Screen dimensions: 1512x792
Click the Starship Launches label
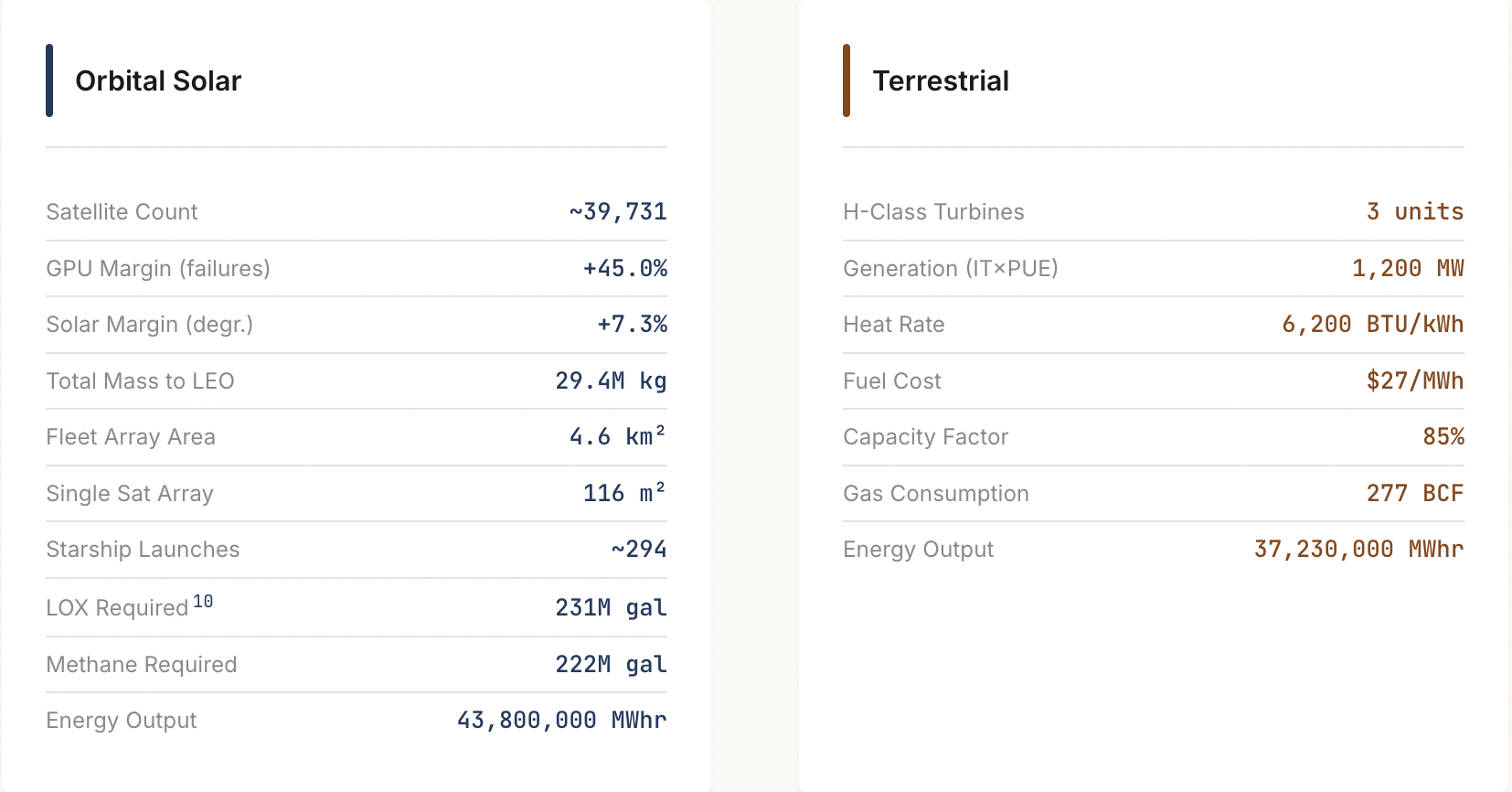pyautogui.click(x=143, y=550)
